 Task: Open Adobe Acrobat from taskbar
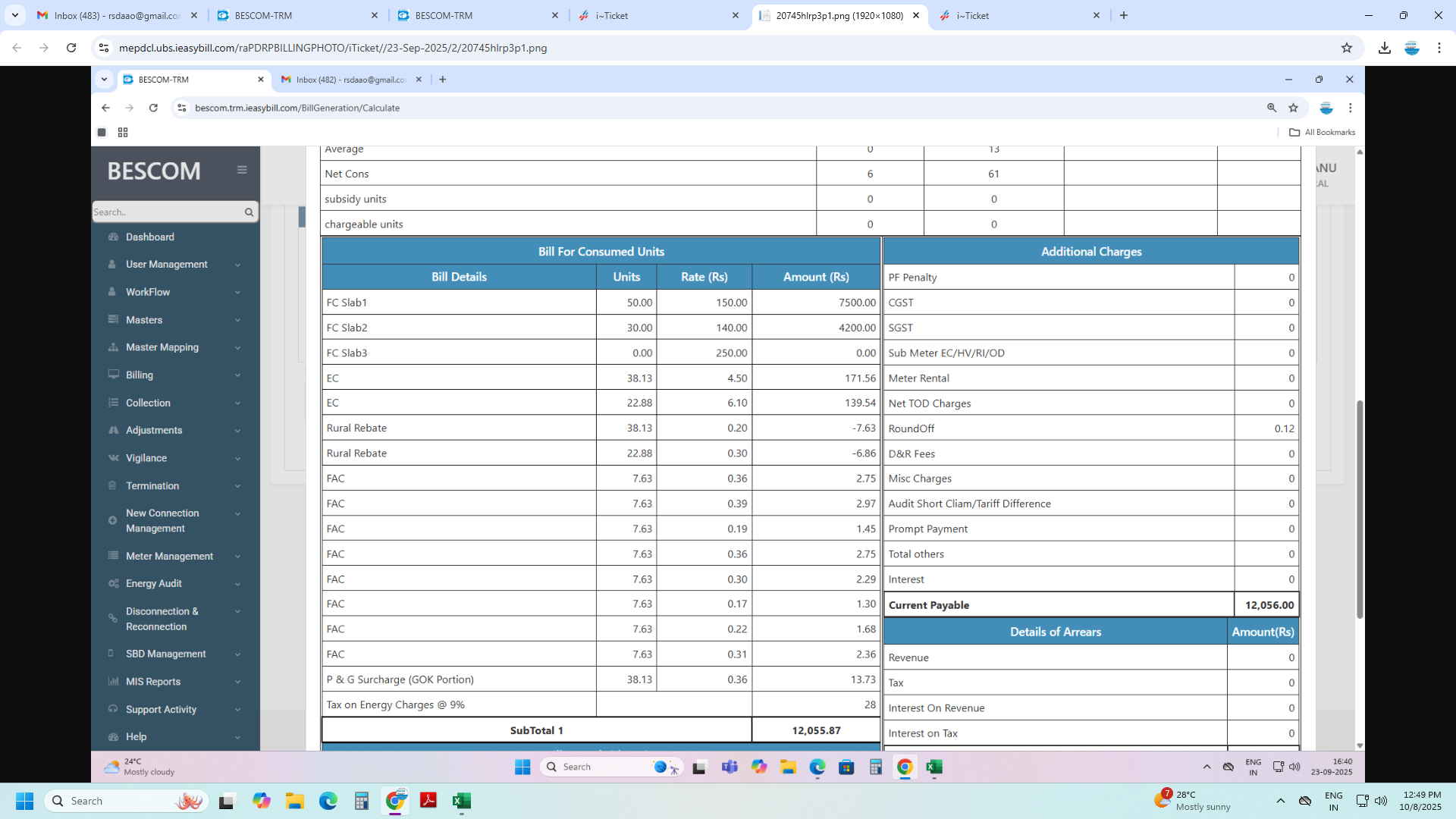click(428, 801)
